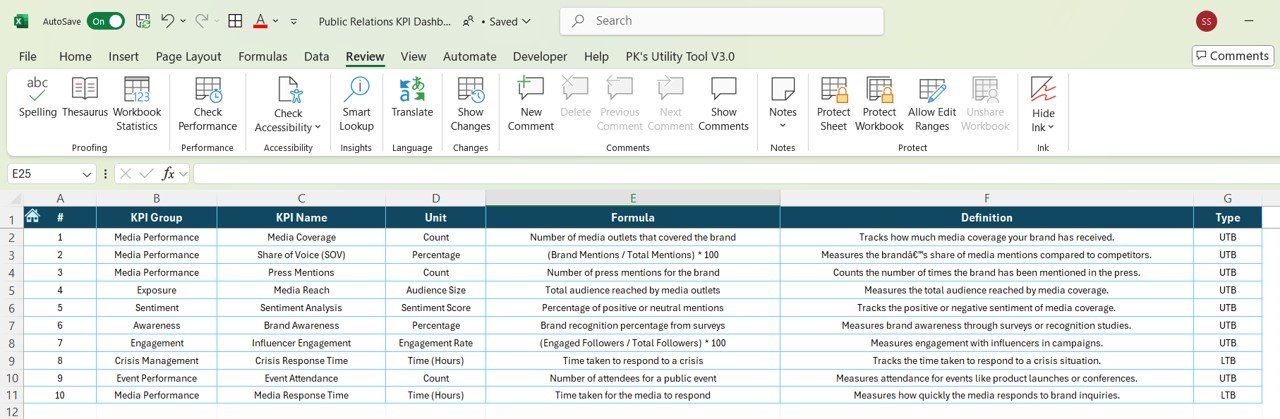Screen dimensions: 1280x419
Task: Expand the Check Accessibility dropdown arrow
Action: (x=318, y=127)
